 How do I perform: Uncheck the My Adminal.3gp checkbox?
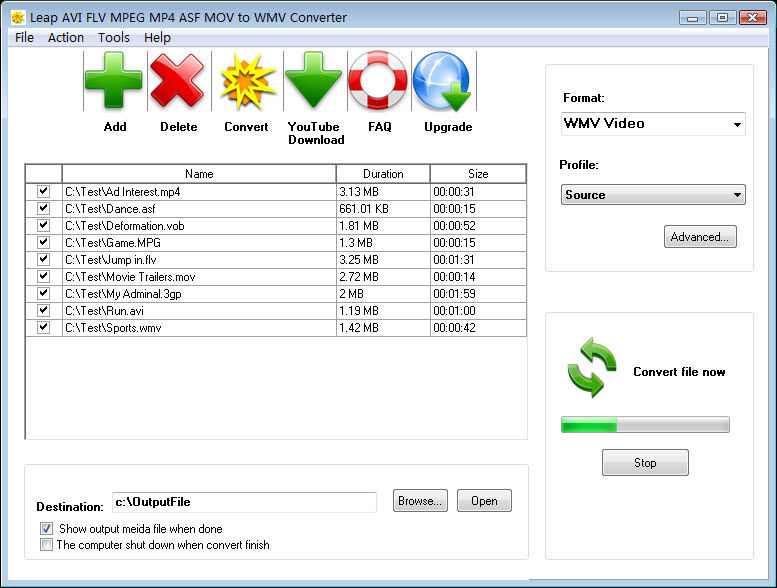pos(44,293)
